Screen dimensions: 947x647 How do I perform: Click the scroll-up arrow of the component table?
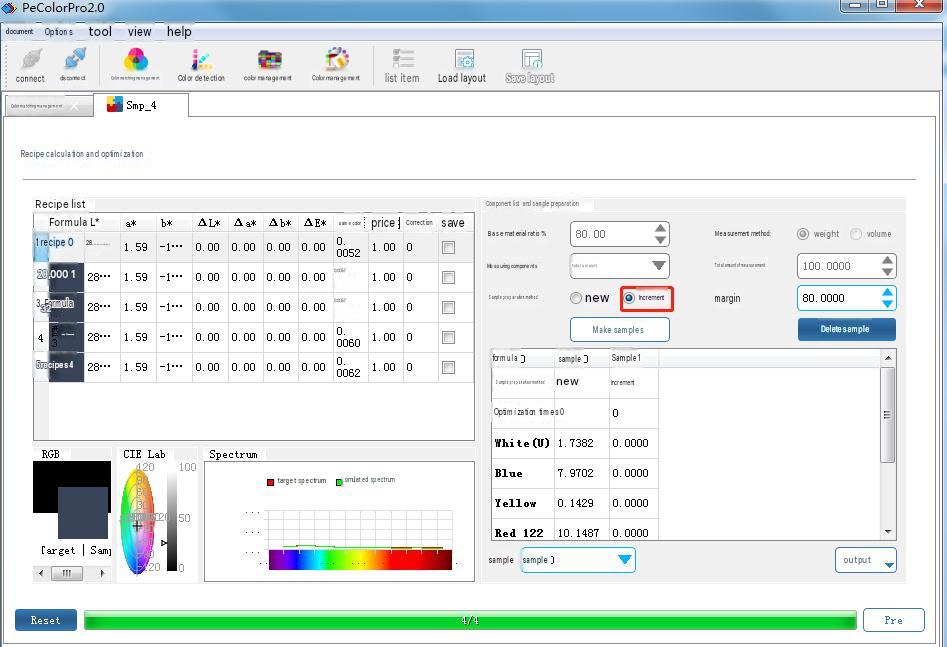click(x=887, y=358)
